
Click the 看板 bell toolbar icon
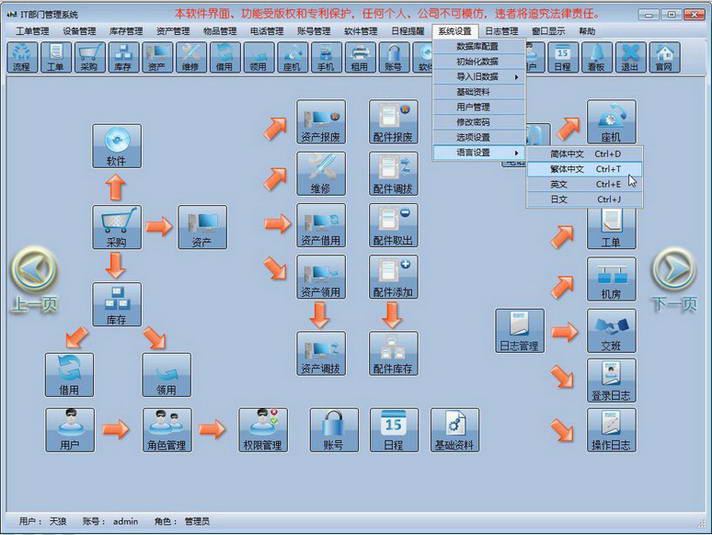596,57
